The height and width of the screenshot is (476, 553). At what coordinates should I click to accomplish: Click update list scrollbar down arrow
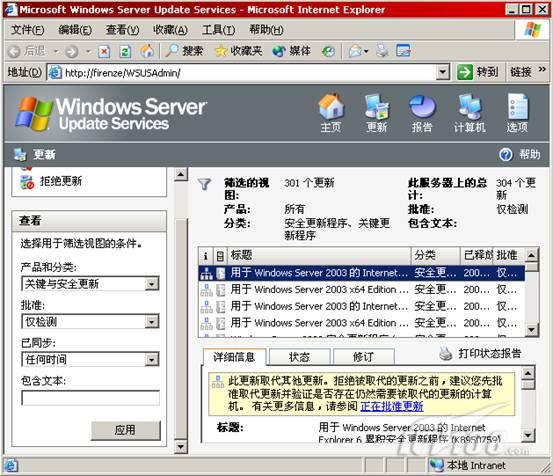click(531, 330)
